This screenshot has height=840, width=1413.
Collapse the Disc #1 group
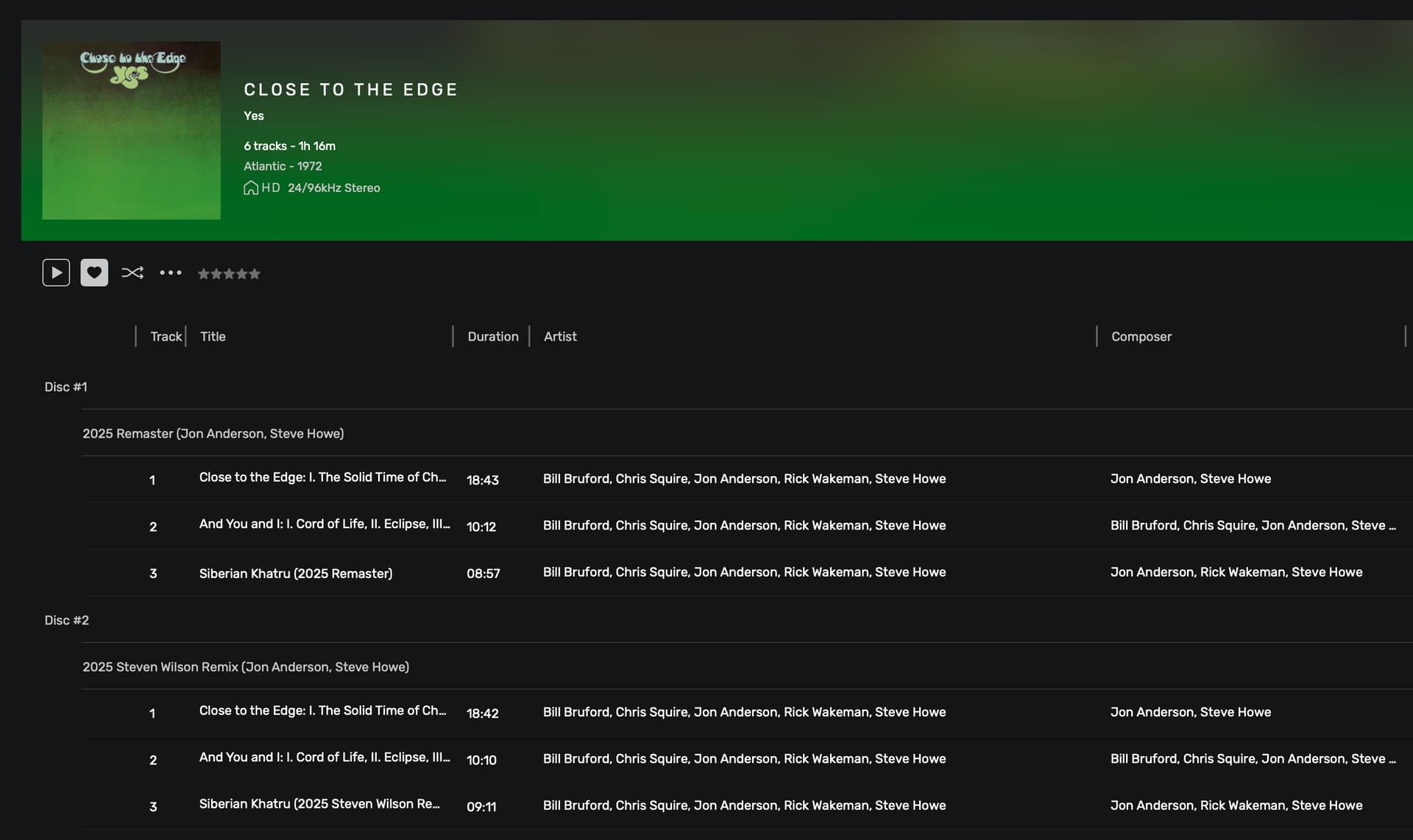(x=65, y=387)
